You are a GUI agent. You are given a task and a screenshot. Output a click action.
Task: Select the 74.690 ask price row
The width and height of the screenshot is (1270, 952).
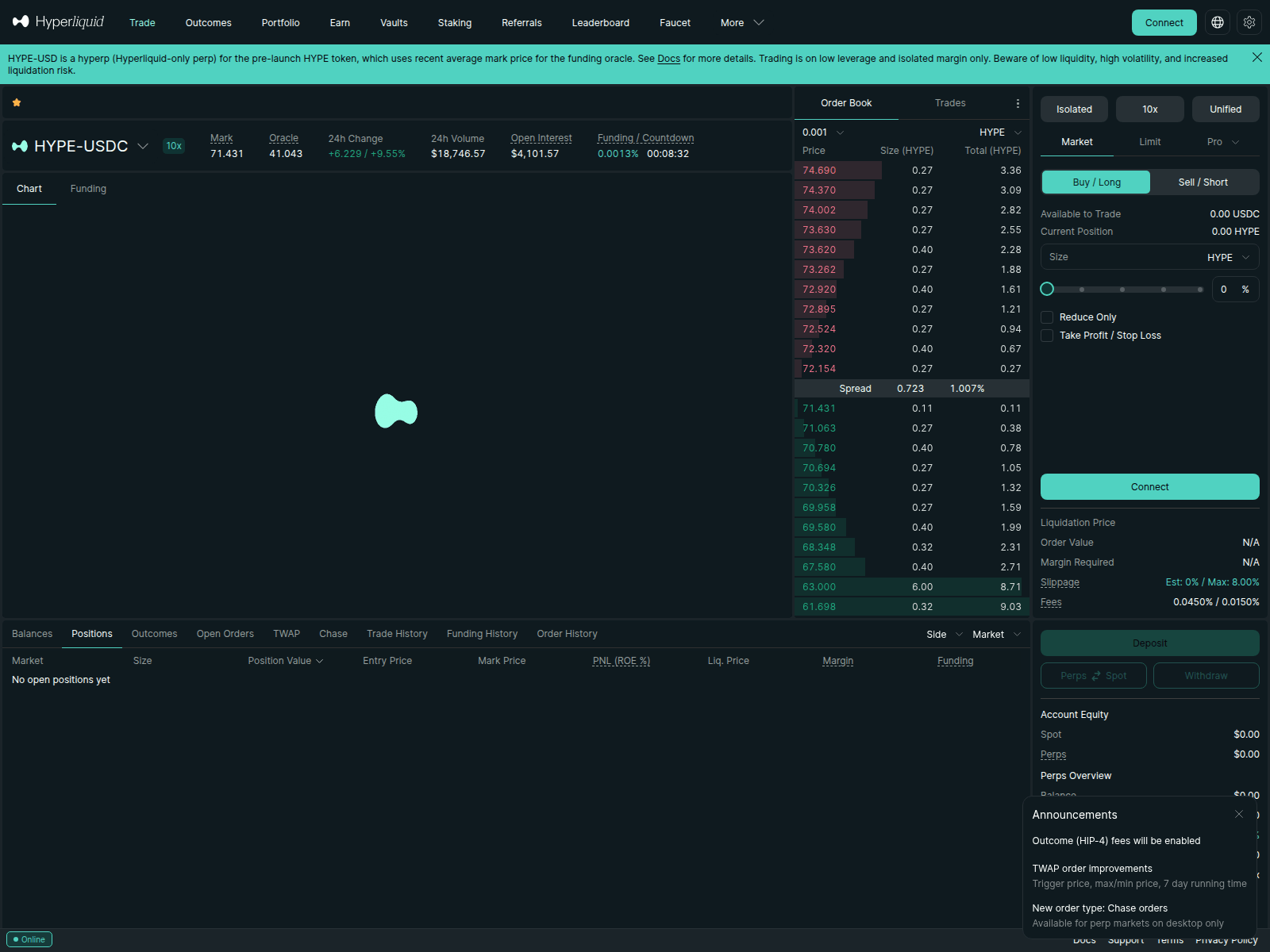point(912,171)
